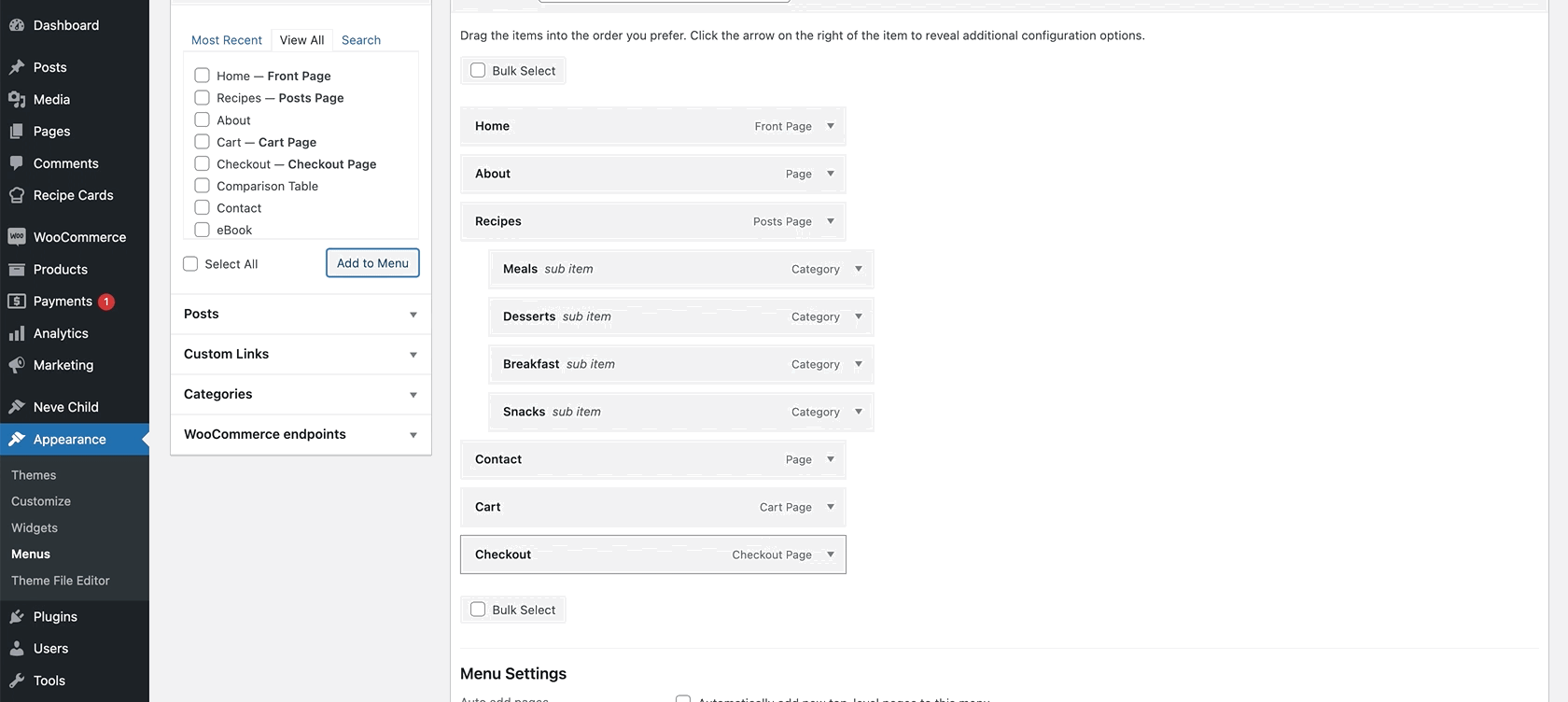Open Media via its sidebar icon
The width and height of the screenshot is (1568, 702).
coord(17,99)
